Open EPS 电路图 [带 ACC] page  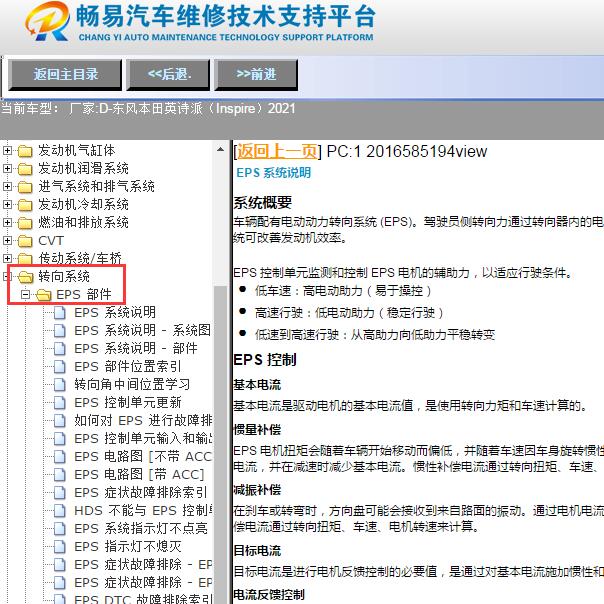pos(139,475)
